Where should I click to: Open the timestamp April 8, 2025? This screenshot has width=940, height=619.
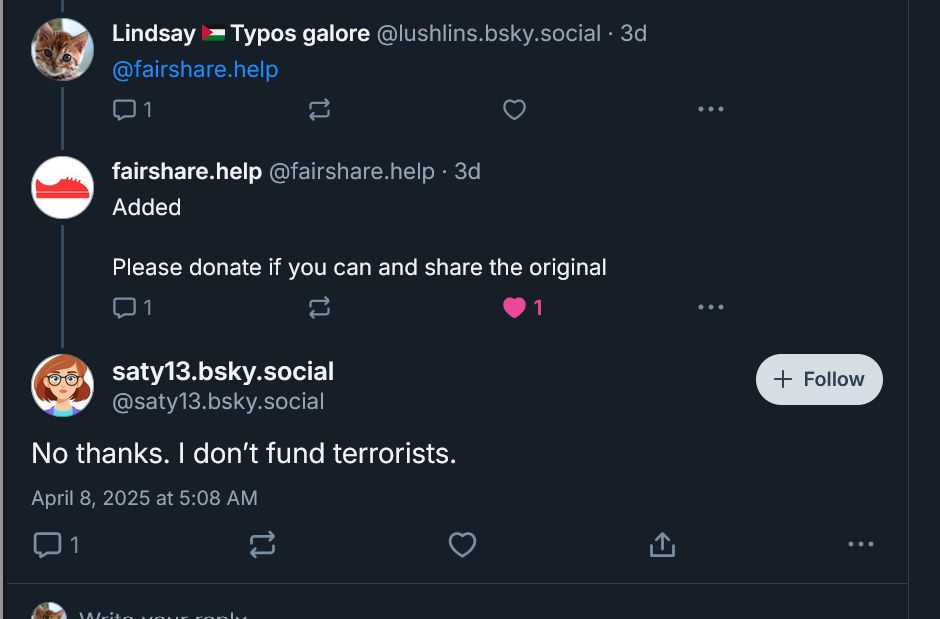(143, 497)
